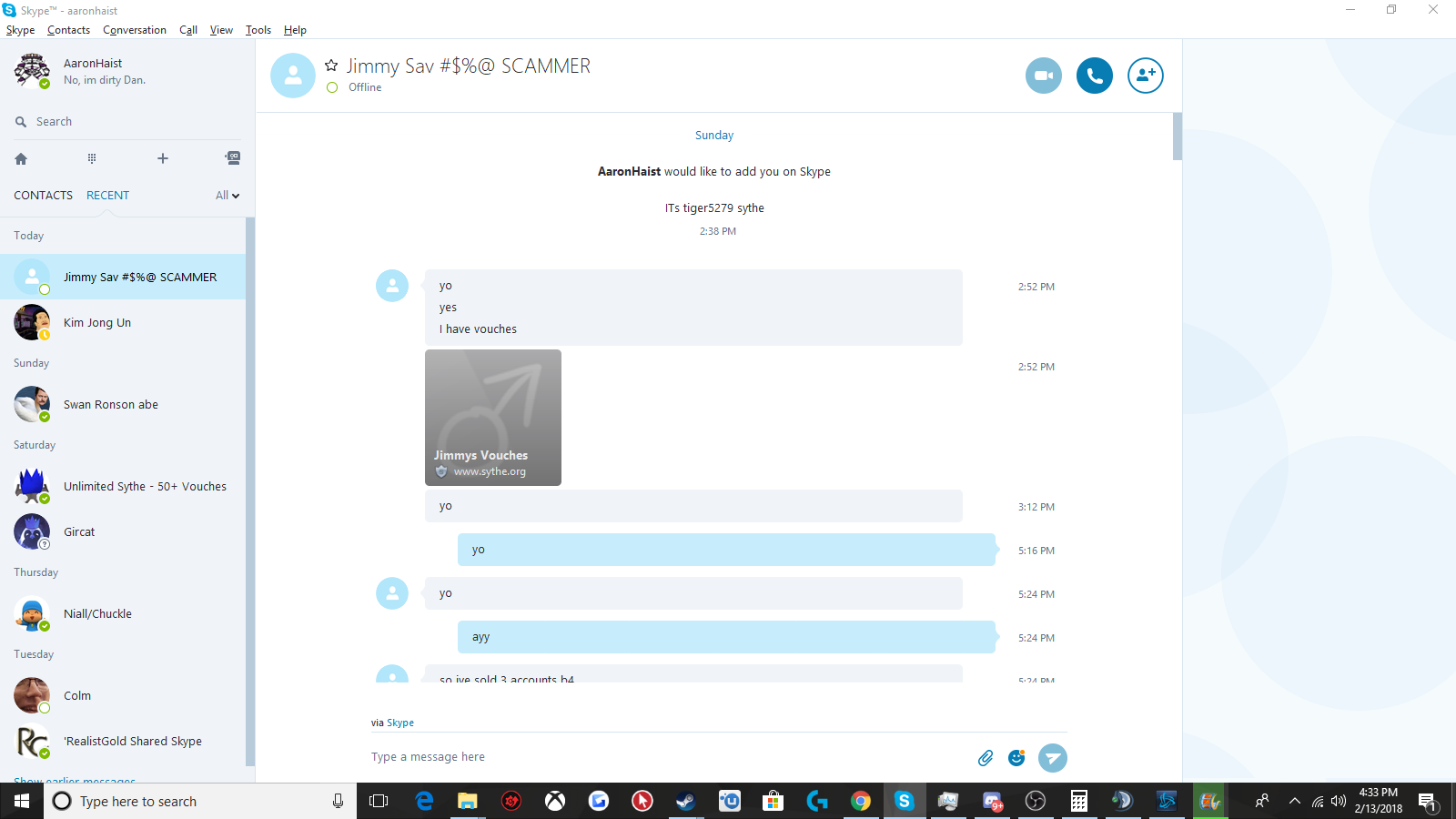The image size is (1456, 819).
Task: Click the 'ayy' sent message bubble
Action: pyautogui.click(x=726, y=637)
